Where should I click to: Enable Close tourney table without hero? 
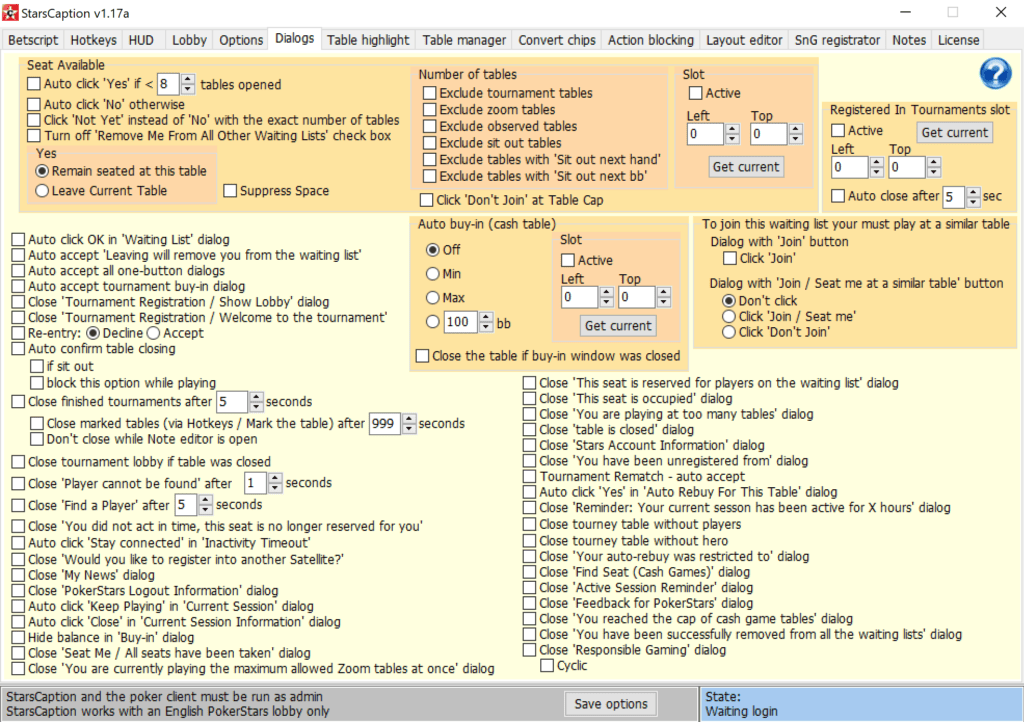tap(530, 541)
